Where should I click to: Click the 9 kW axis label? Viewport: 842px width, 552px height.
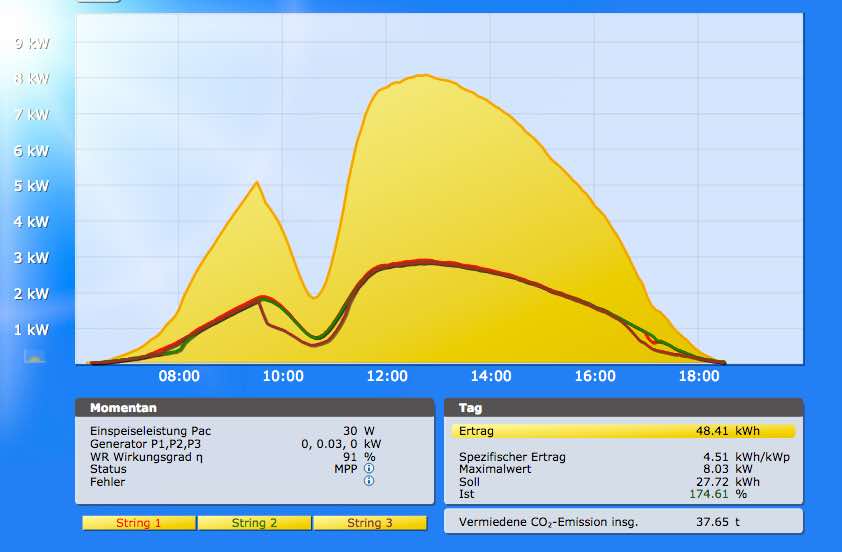click(x=31, y=43)
